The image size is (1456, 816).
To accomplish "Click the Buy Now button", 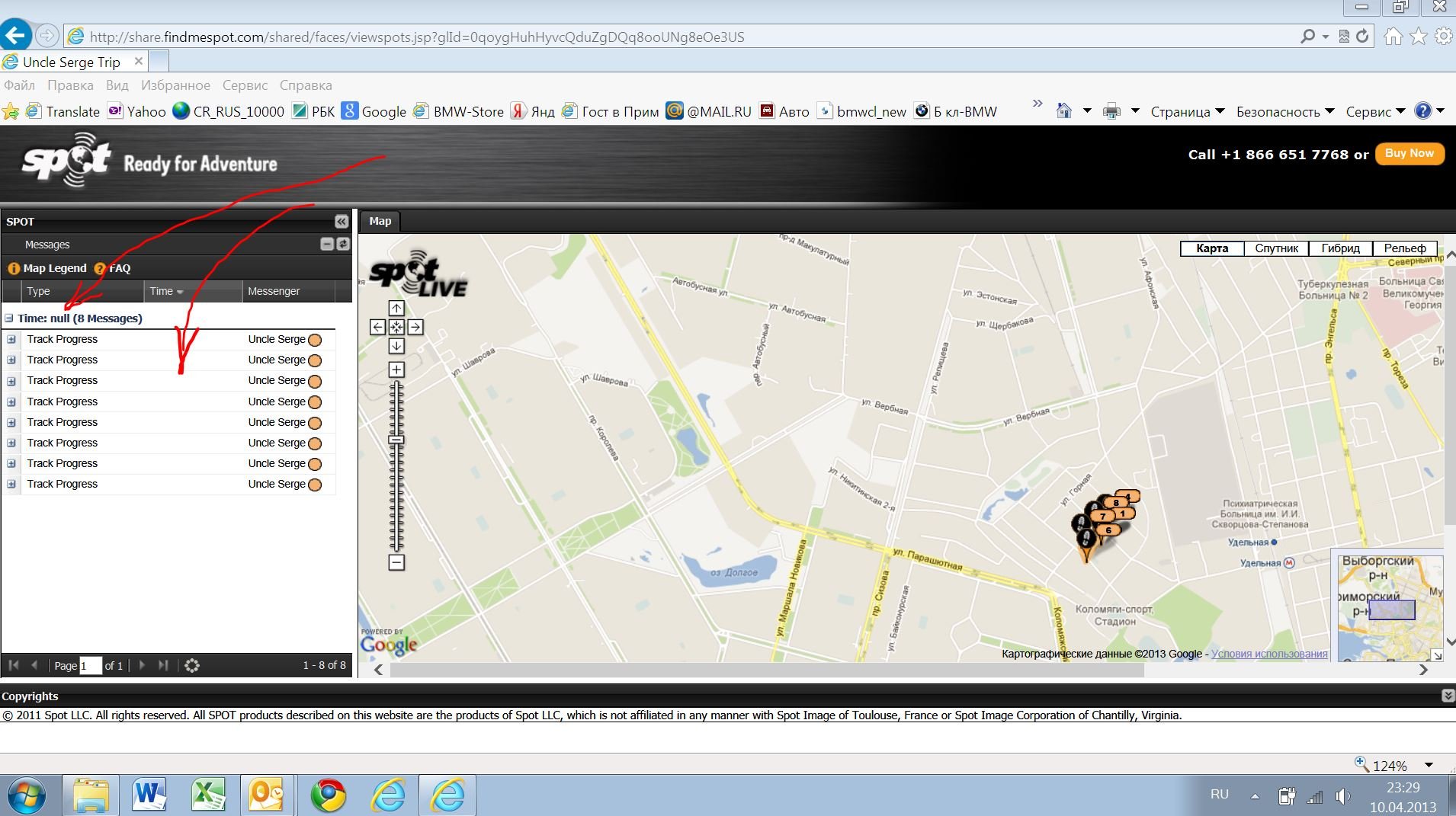I will click(1409, 153).
